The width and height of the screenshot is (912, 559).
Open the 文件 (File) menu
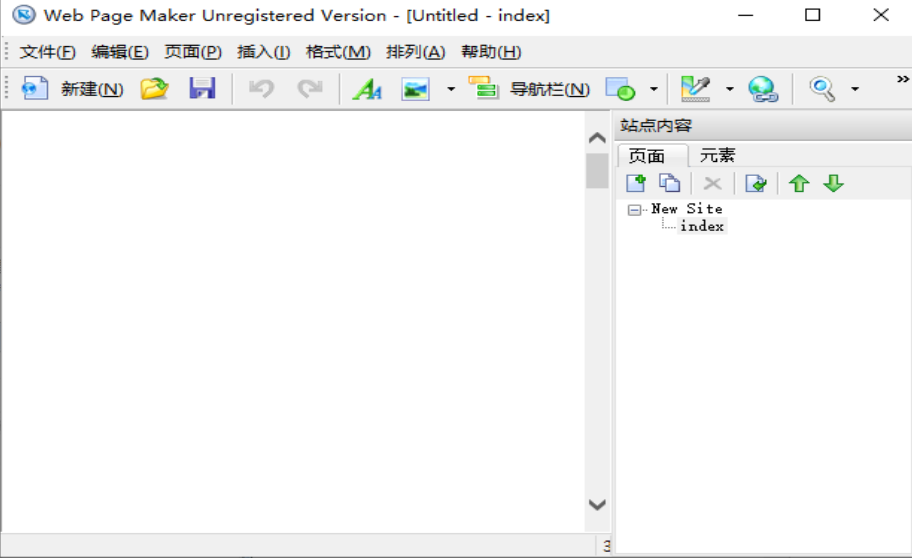47,52
